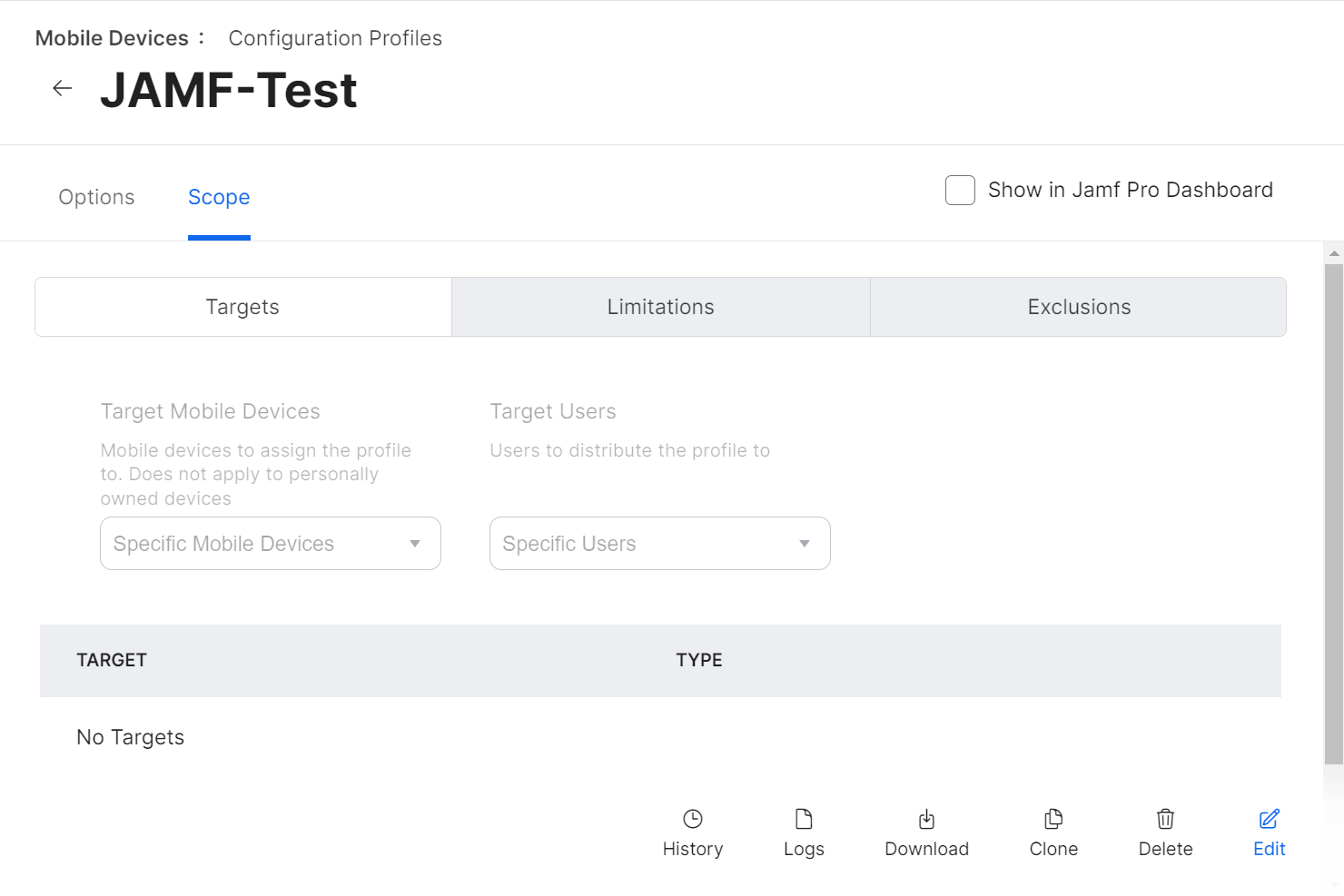The width and height of the screenshot is (1344, 896).
Task: Click the Download icon
Action: [x=926, y=820]
